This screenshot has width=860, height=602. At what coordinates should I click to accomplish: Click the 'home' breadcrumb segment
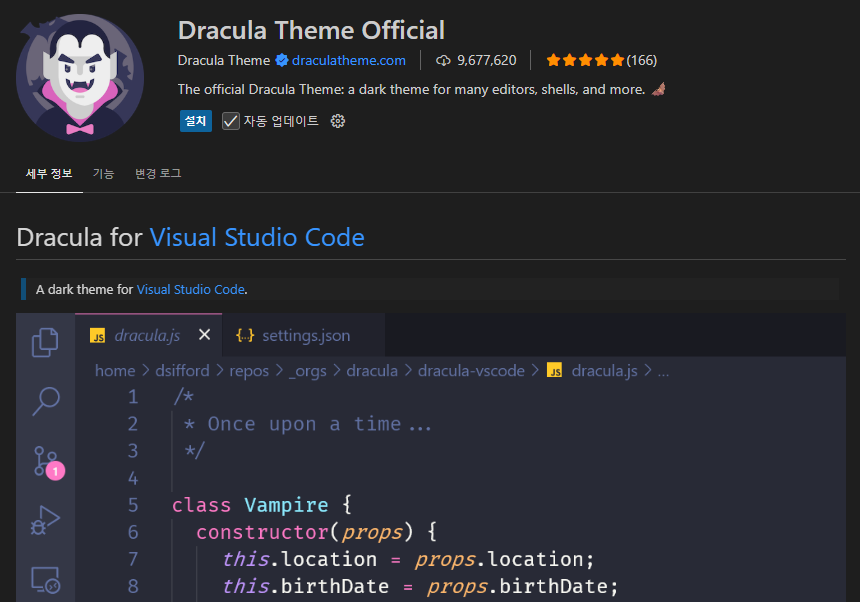click(115, 371)
